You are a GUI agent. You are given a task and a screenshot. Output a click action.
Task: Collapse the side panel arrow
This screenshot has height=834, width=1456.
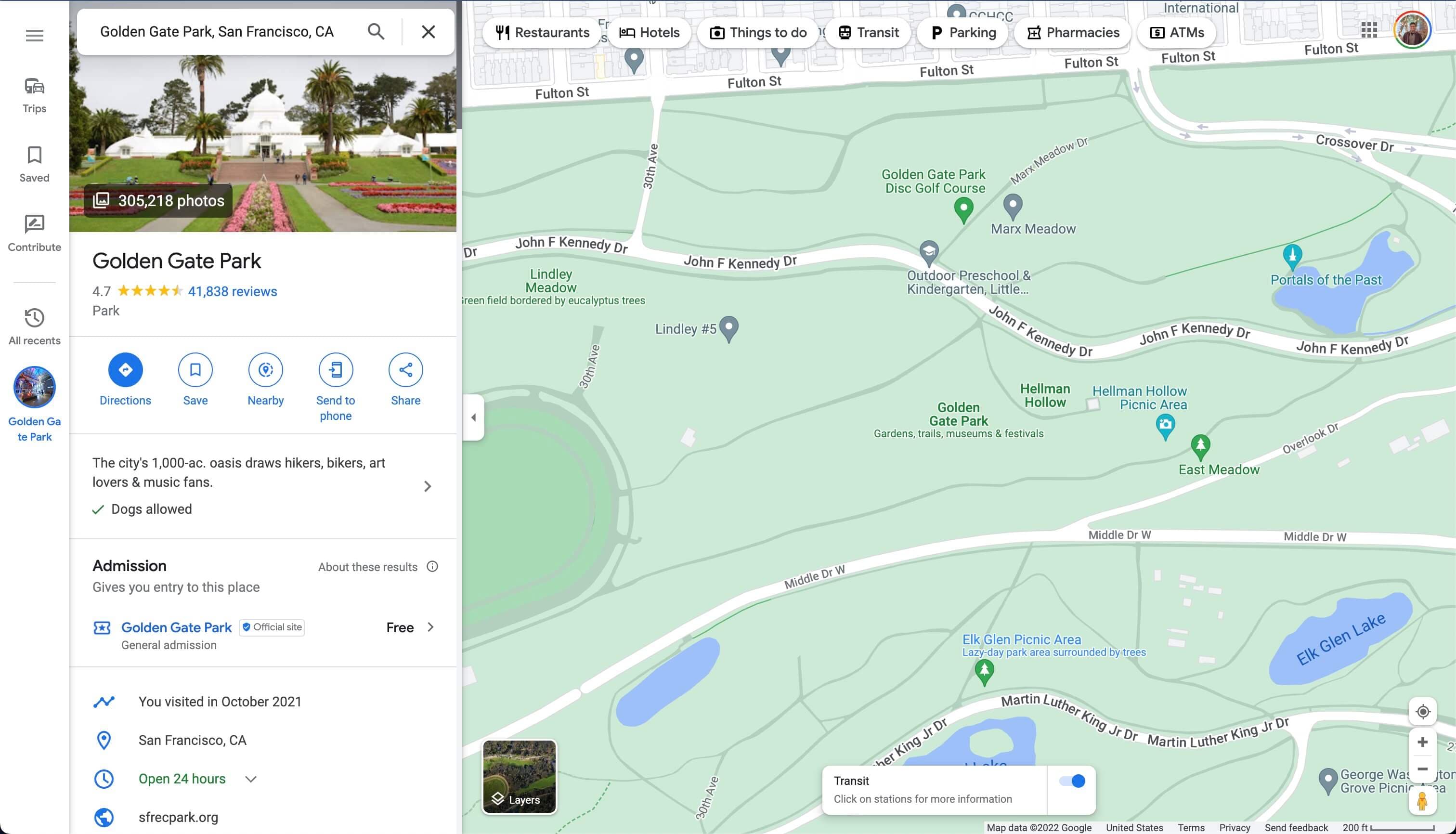[473, 417]
